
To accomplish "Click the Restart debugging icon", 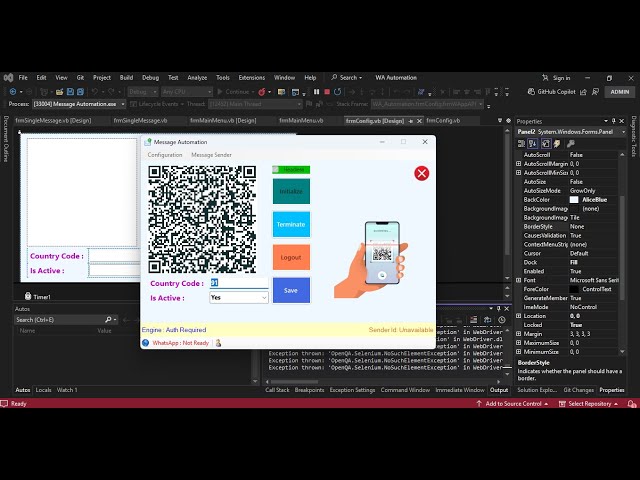I will 338,92.
